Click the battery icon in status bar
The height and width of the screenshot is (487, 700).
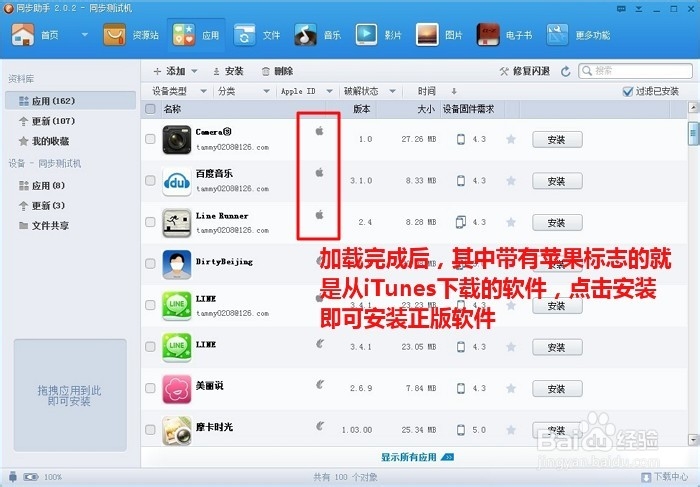[31, 477]
